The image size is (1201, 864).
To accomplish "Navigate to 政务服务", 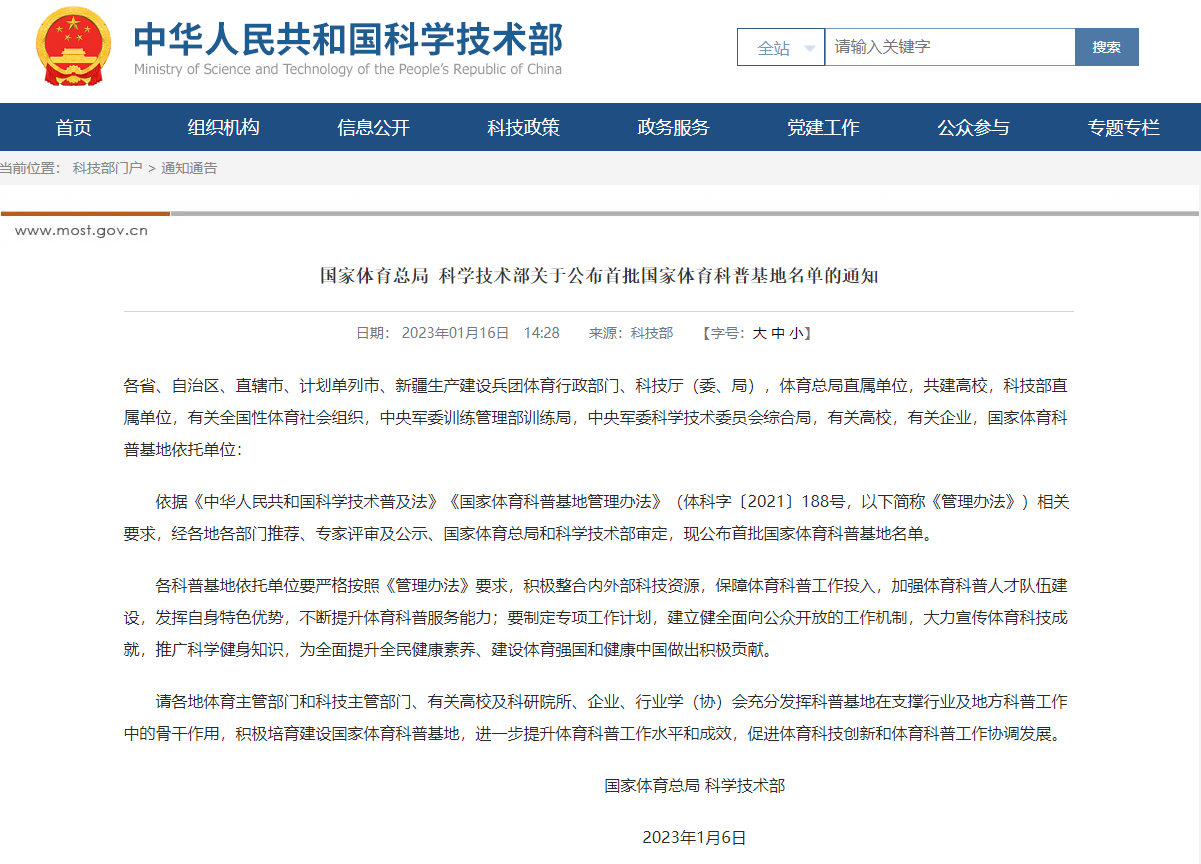I will 671,127.
